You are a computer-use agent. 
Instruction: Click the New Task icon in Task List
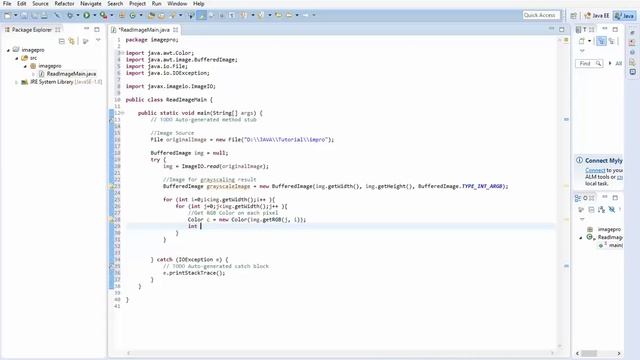pyautogui.click(x=582, y=41)
